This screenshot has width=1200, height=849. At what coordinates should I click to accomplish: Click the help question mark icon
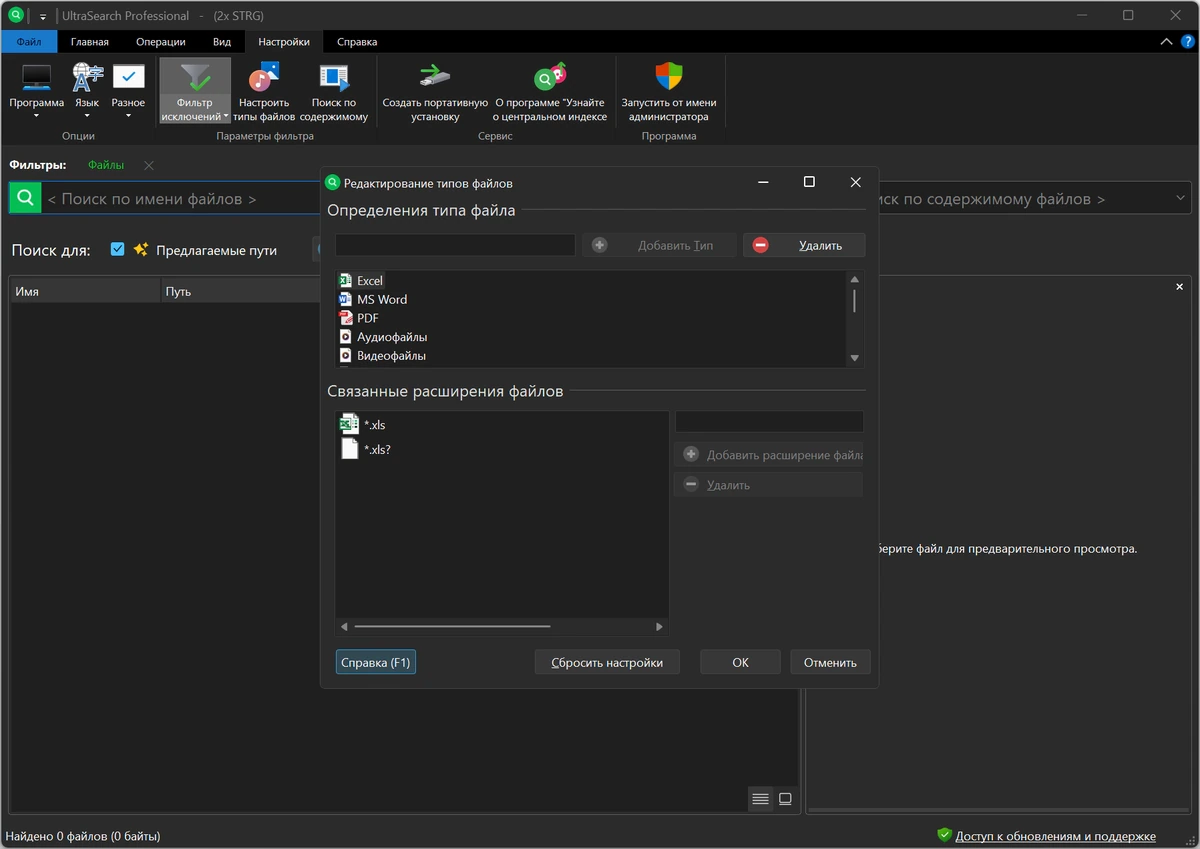(1187, 42)
